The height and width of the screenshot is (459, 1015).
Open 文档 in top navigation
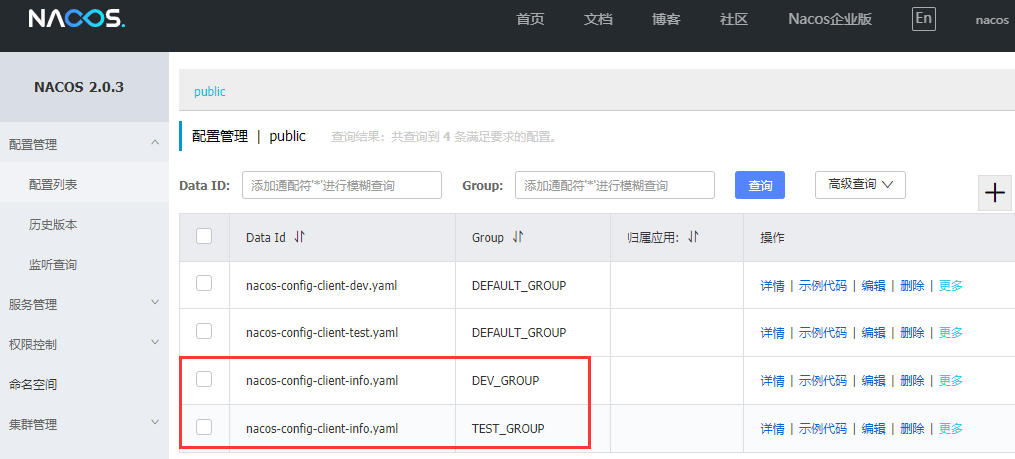pyautogui.click(x=598, y=19)
